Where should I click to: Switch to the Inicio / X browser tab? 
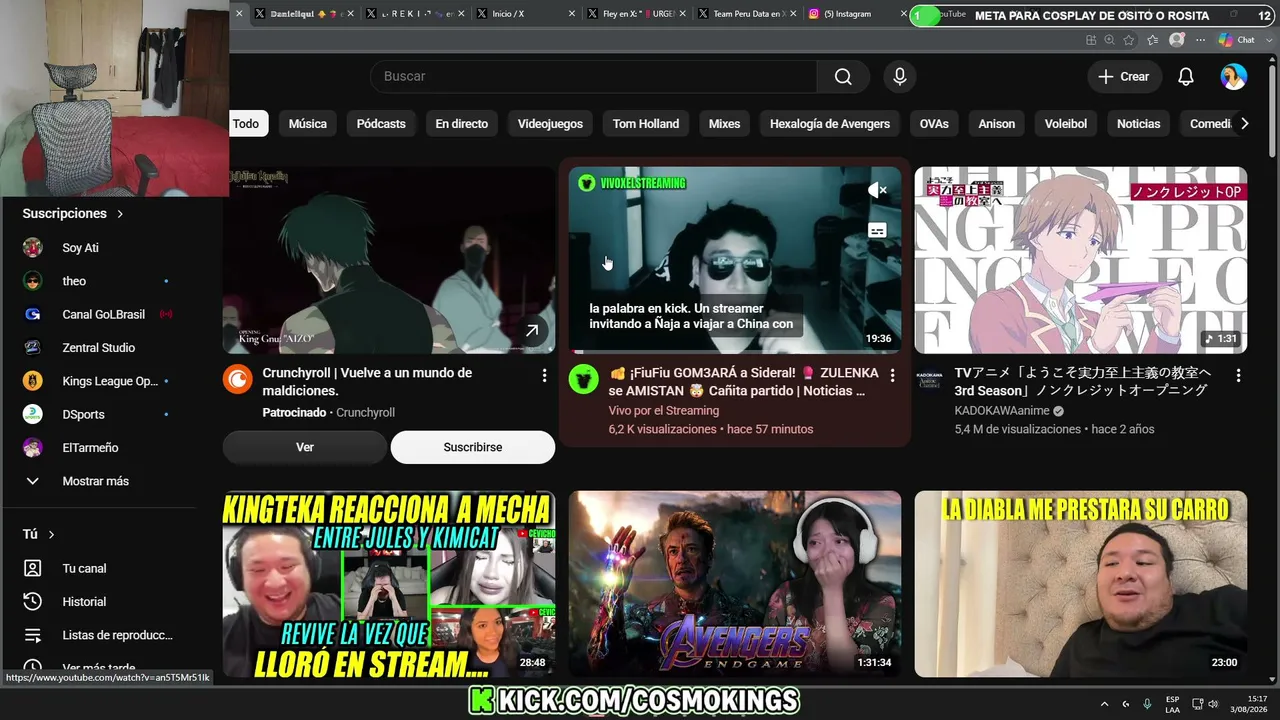pyautogui.click(x=525, y=14)
